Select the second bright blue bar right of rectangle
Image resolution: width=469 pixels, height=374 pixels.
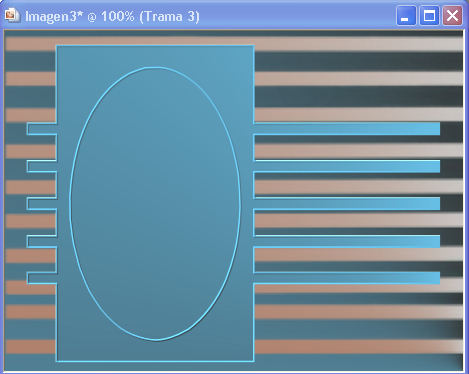347,166
